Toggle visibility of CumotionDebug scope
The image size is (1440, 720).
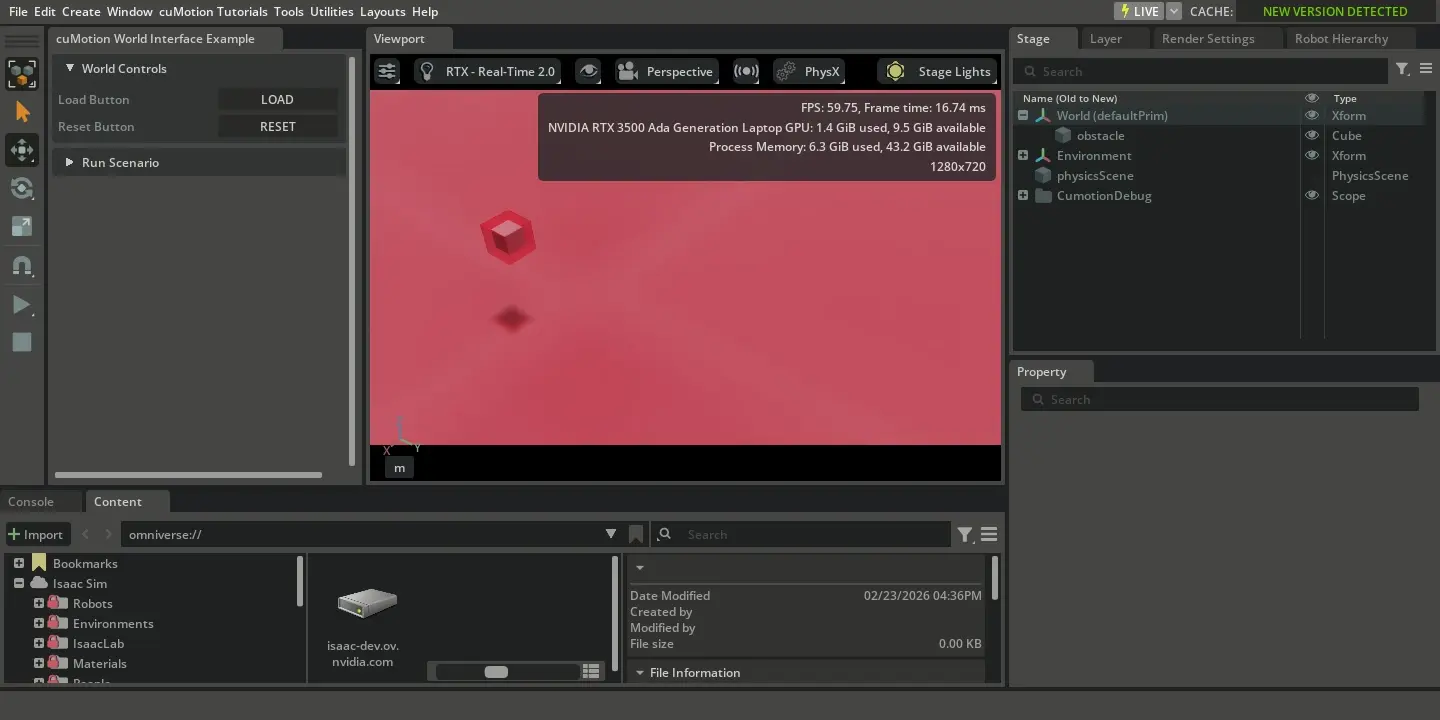pyautogui.click(x=1311, y=196)
